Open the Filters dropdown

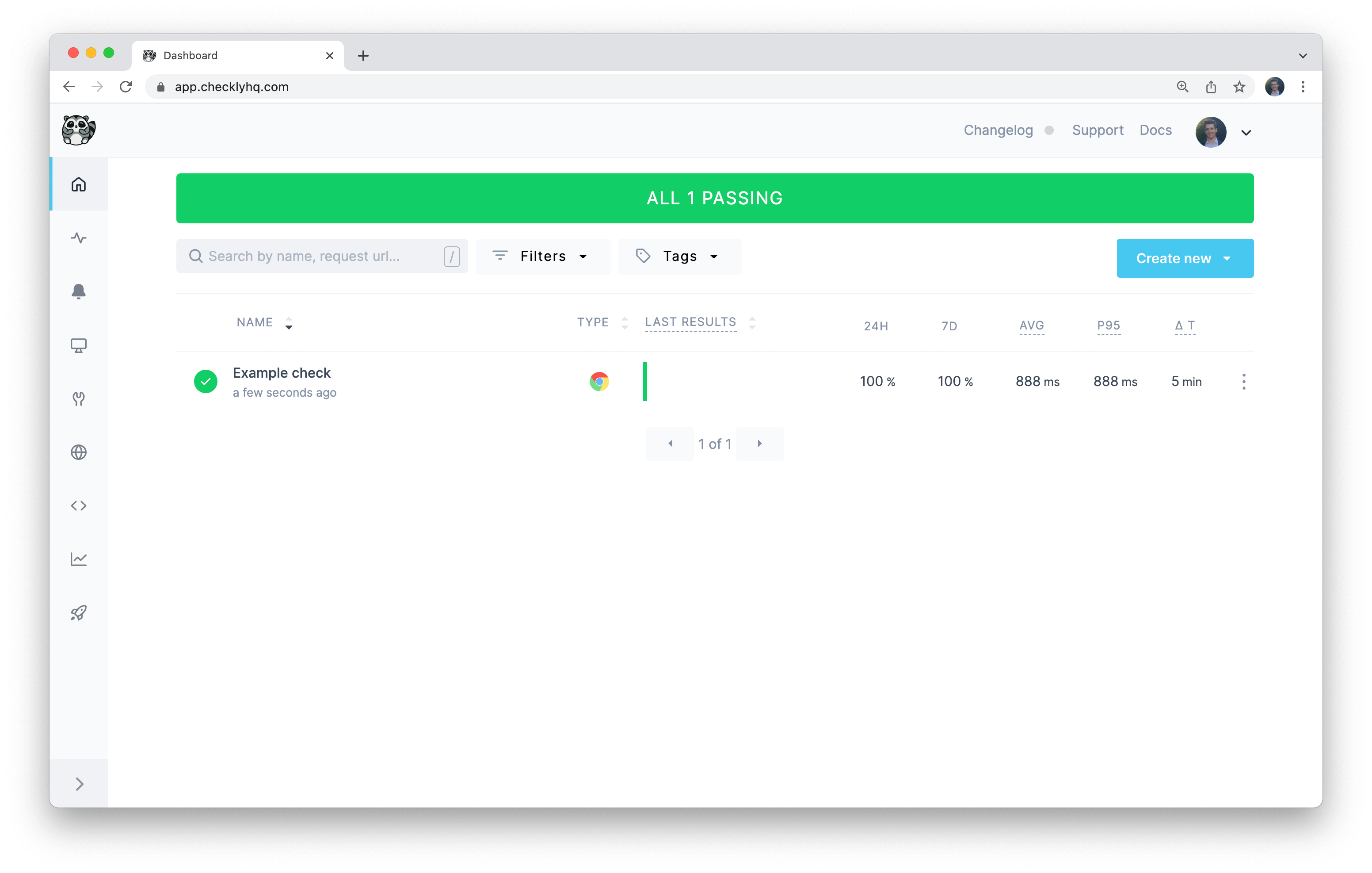[x=542, y=256]
